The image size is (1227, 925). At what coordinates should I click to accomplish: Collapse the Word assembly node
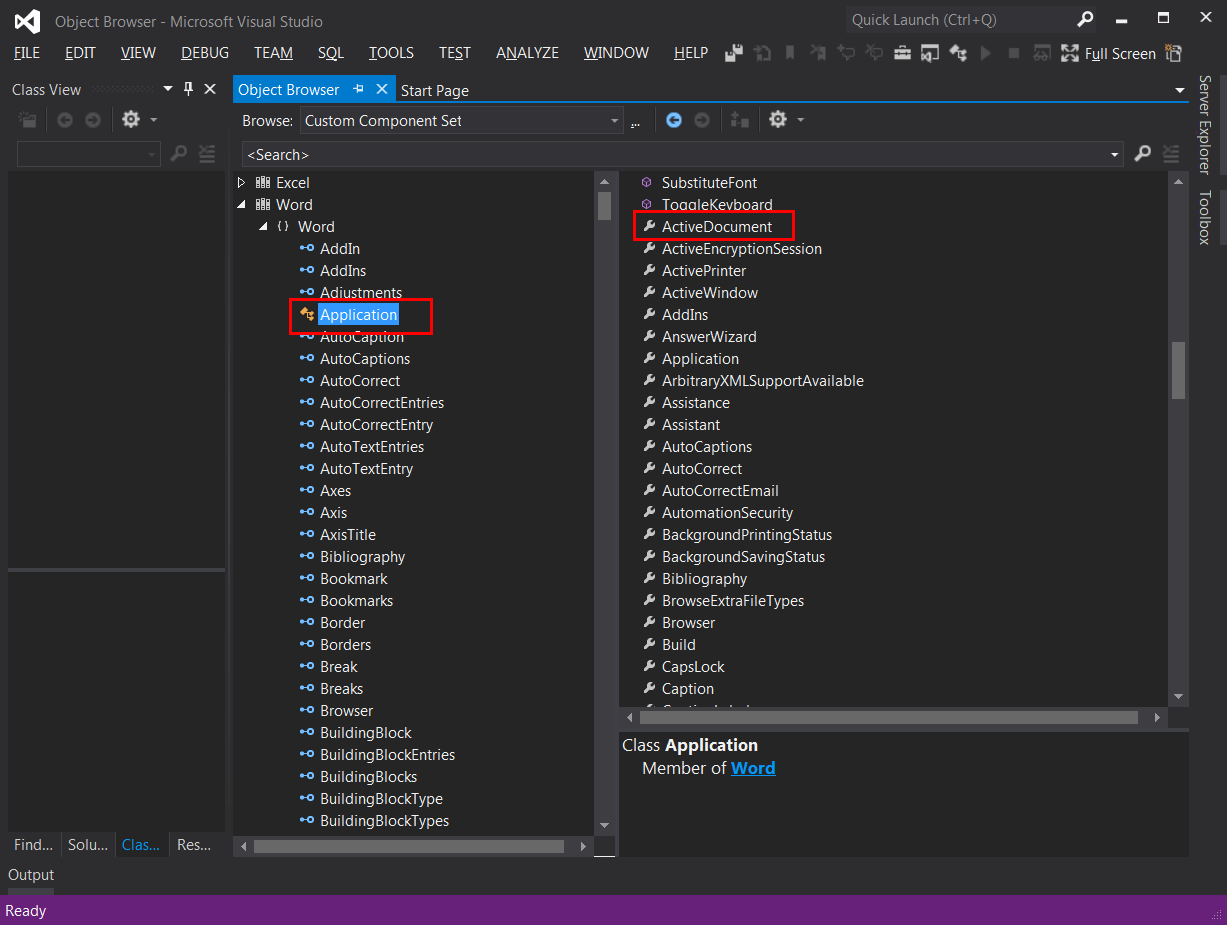pyautogui.click(x=241, y=204)
